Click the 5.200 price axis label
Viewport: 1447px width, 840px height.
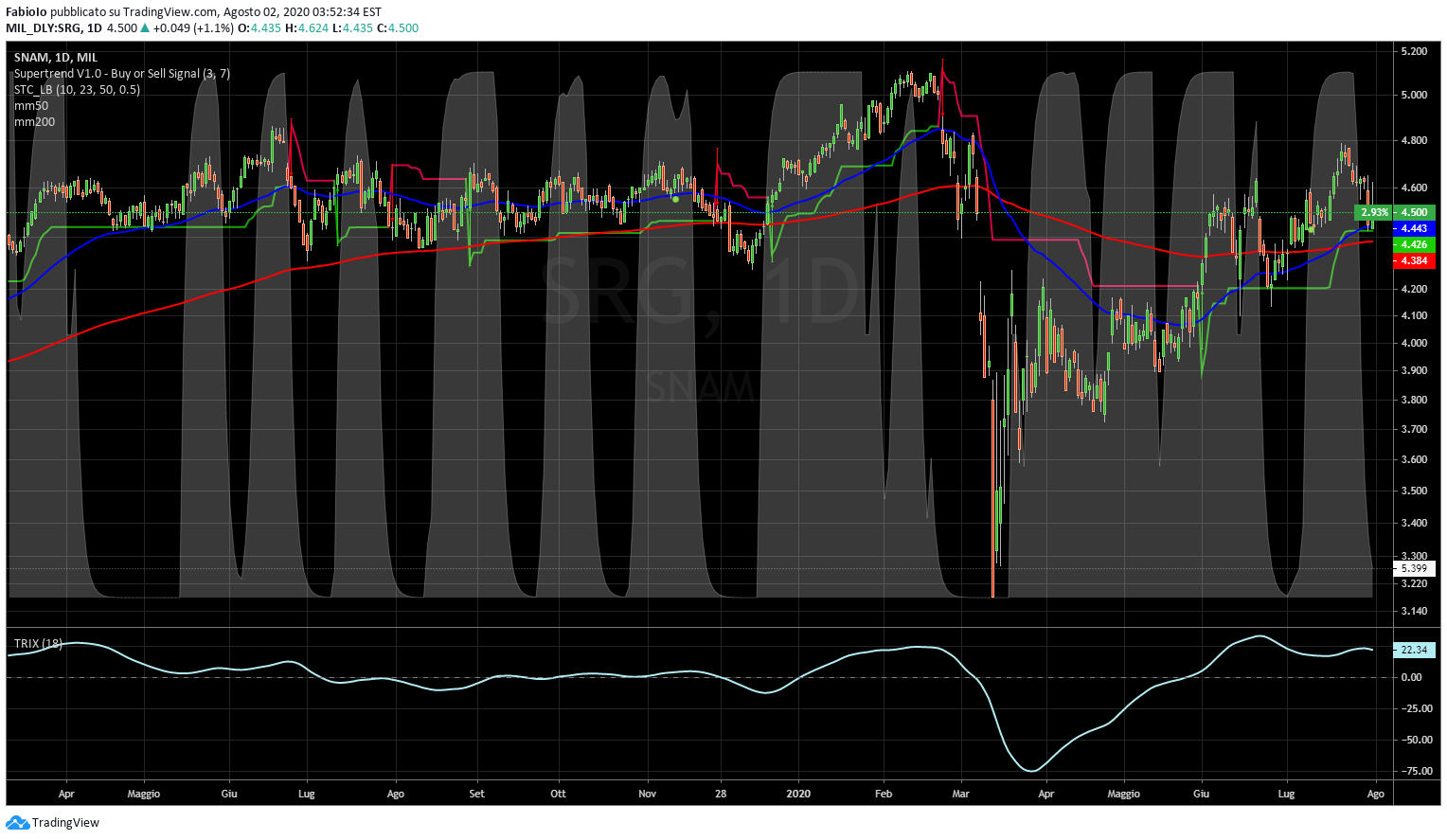1414,51
